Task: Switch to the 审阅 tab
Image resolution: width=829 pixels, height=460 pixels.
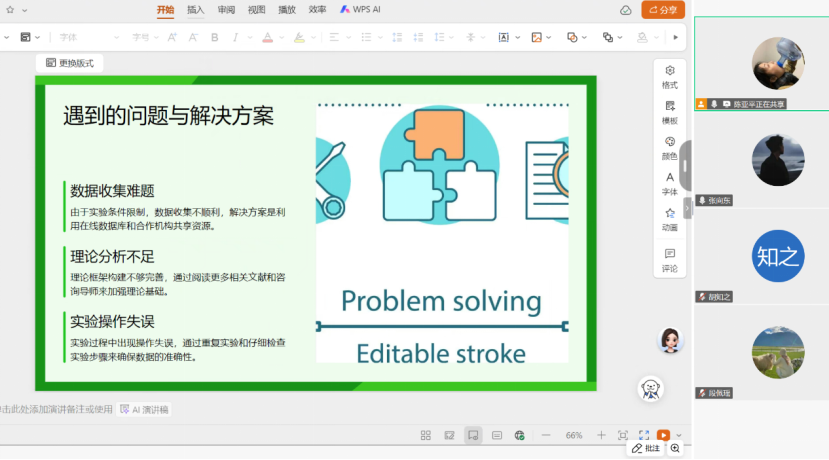Action: (226, 10)
